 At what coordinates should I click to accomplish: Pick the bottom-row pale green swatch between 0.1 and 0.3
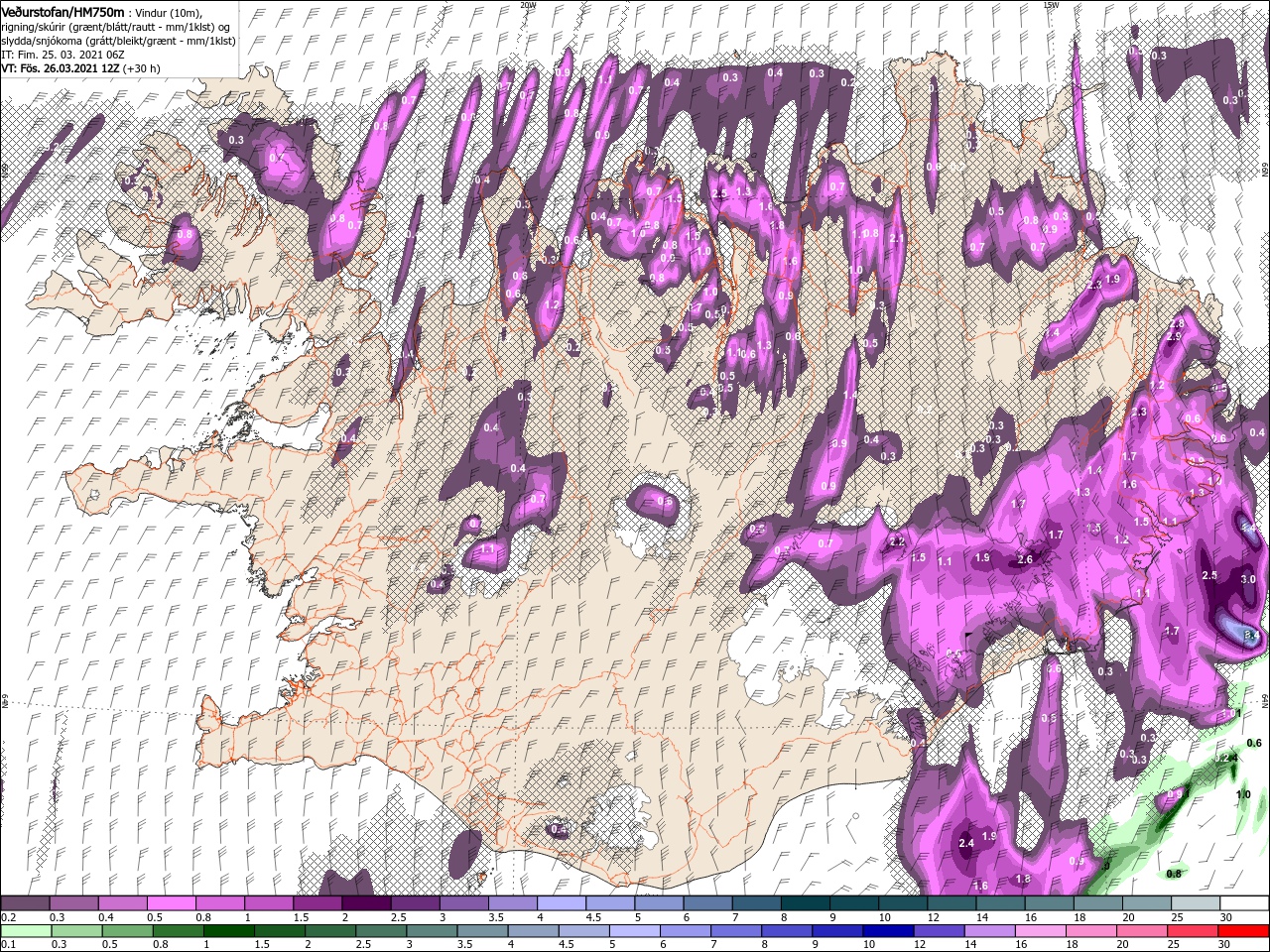pos(27,931)
